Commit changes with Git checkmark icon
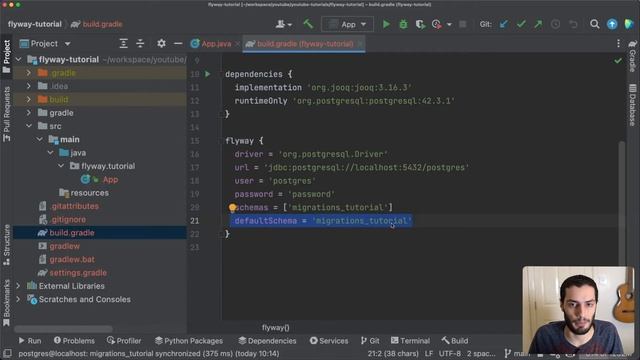The height and width of the screenshot is (360, 640). pos(521,24)
